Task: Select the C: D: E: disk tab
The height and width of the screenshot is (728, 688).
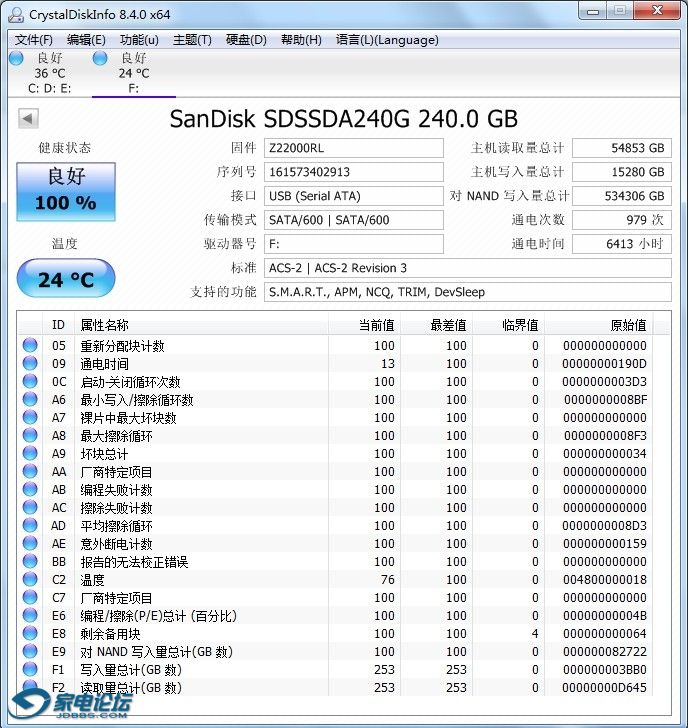Action: point(49,73)
